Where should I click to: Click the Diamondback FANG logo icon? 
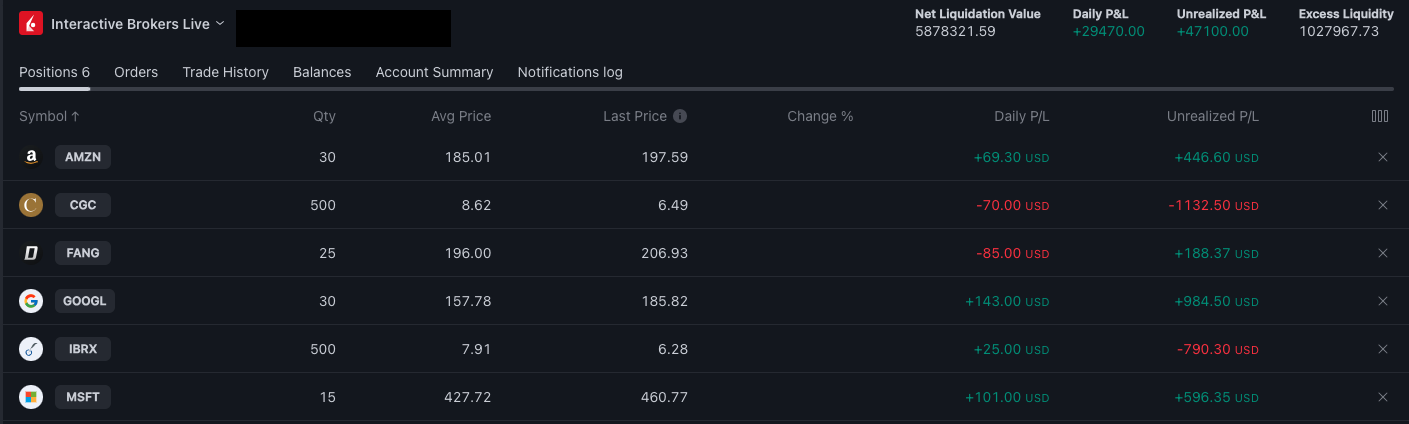(x=31, y=253)
